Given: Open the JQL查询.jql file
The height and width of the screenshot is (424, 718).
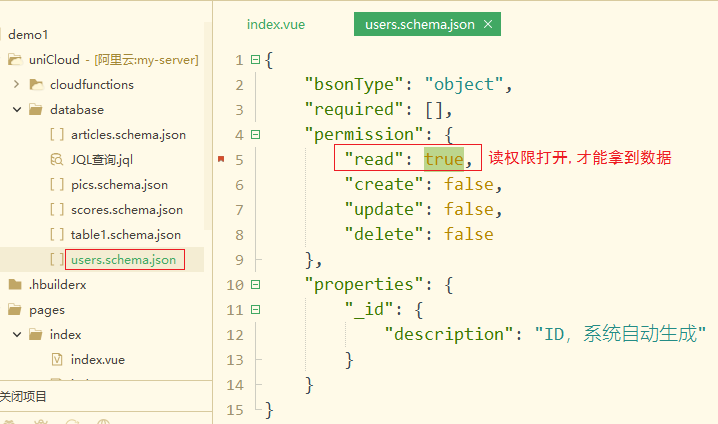Looking at the screenshot, I should pyautogui.click(x=102, y=160).
